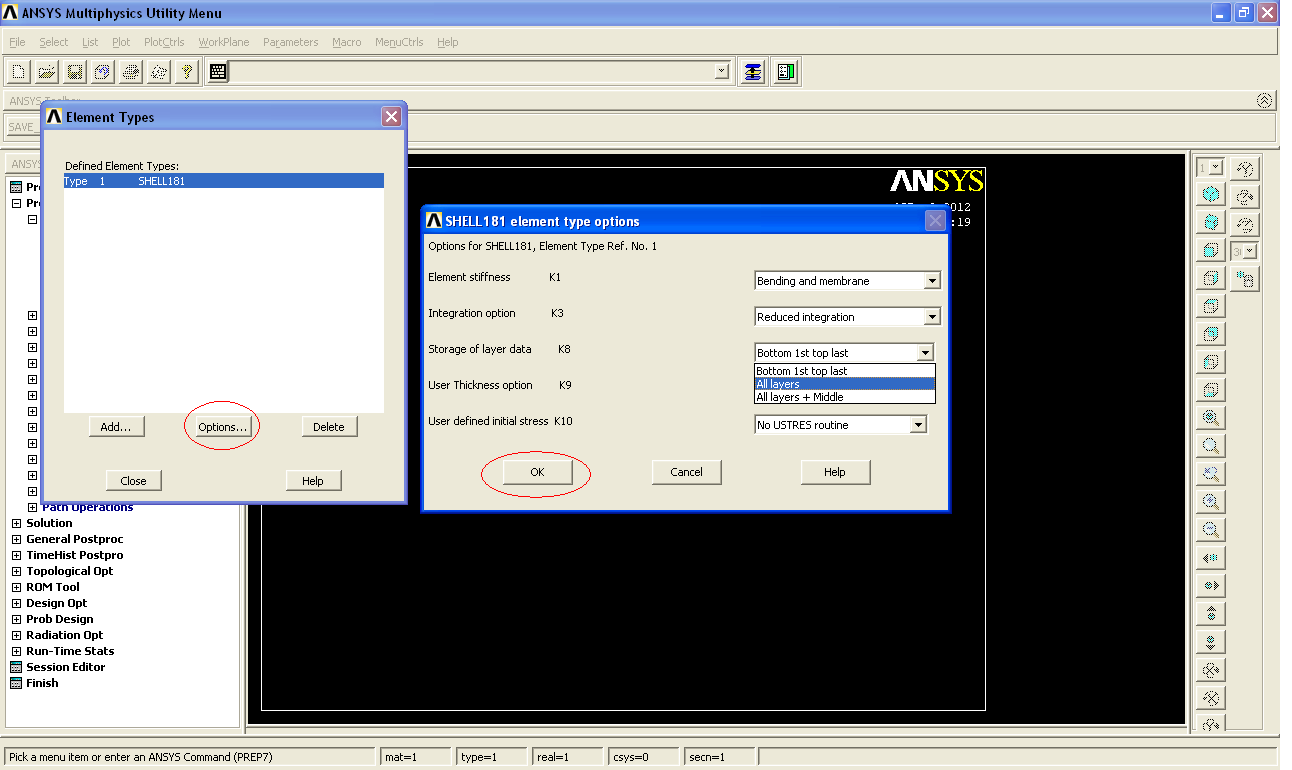This screenshot has height=770, width=1292.
Task: Expand the Topological Opt tree node
Action: click(x=17, y=571)
